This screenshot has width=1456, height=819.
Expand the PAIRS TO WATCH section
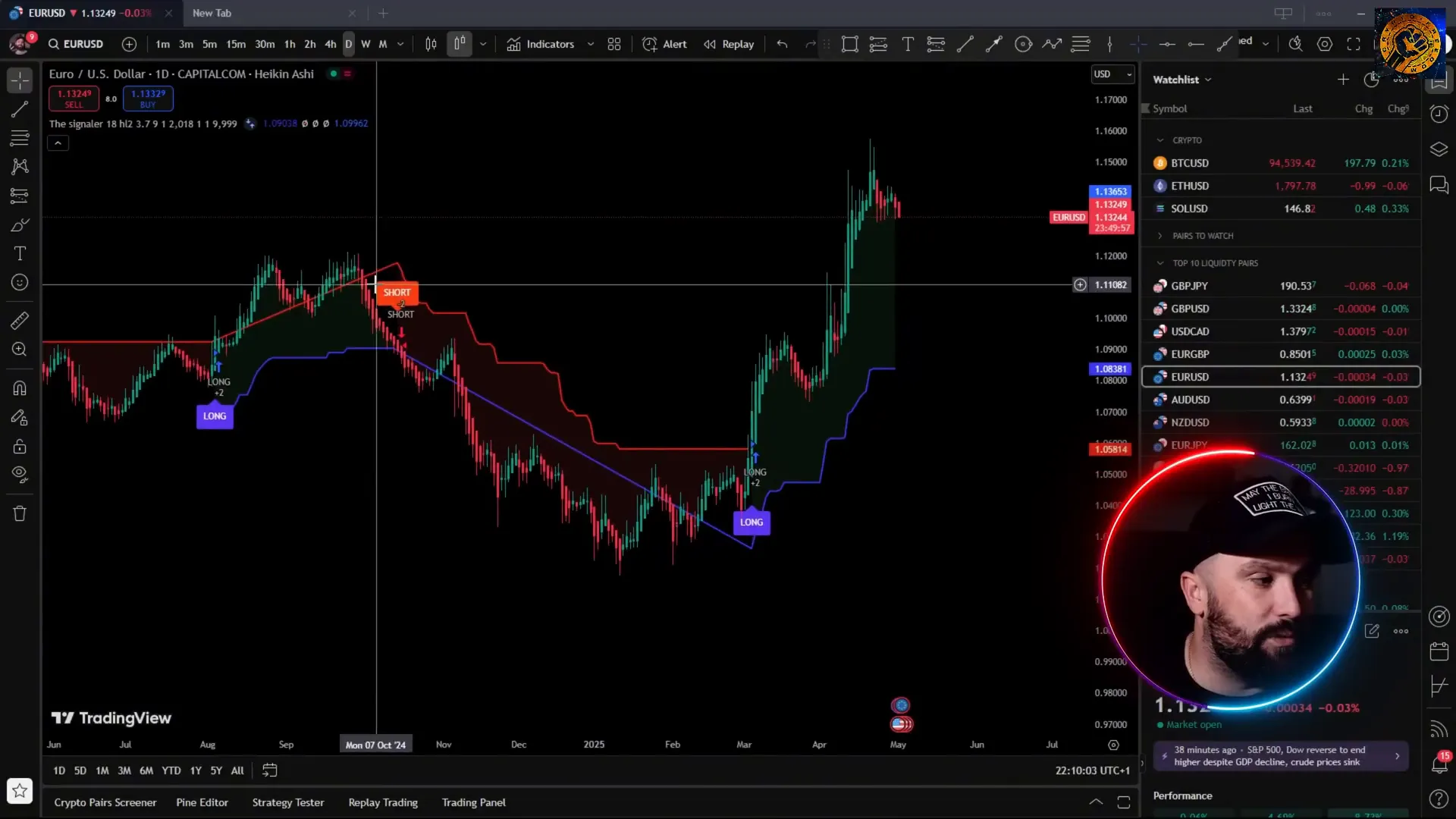(1160, 236)
